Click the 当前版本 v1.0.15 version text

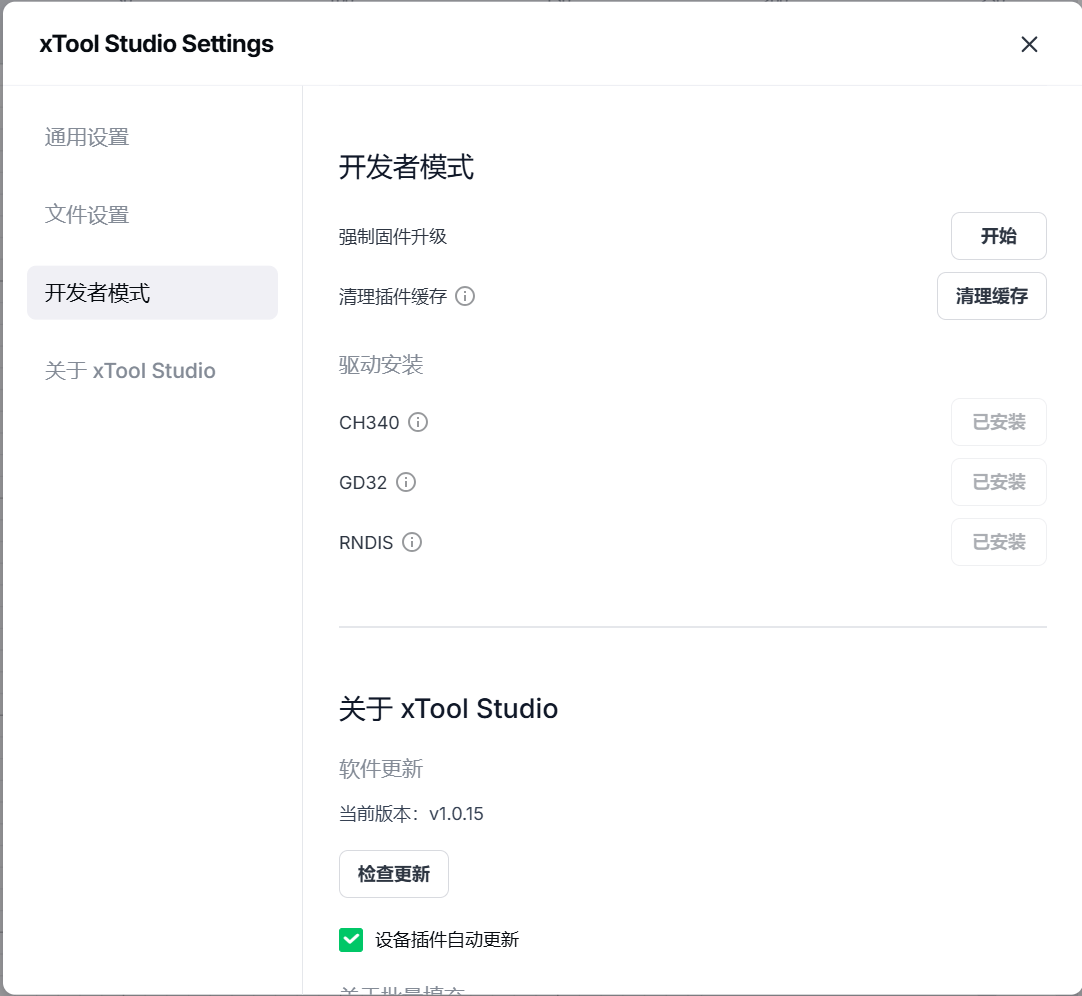(x=411, y=814)
